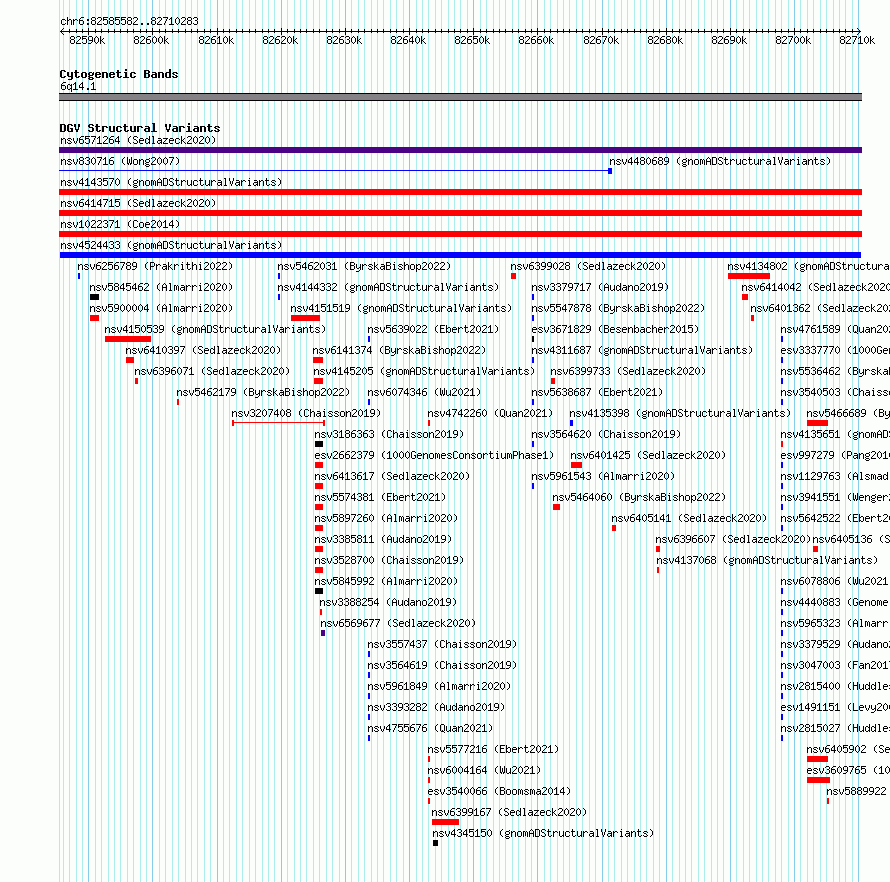Click esv3540066 (Boomsma2014) label
The height and width of the screenshot is (882, 890).
499,791
